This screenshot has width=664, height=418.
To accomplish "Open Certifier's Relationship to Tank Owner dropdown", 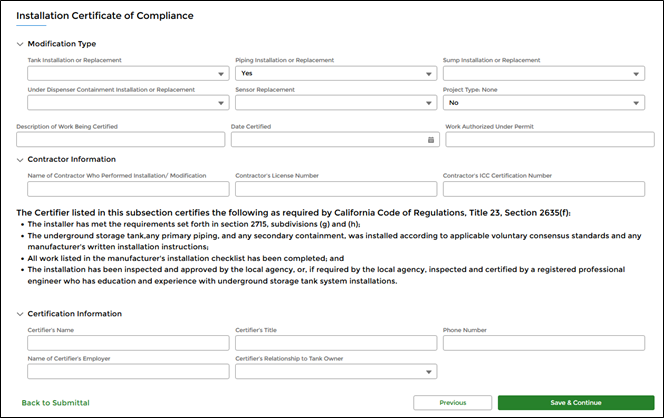I will [336, 372].
